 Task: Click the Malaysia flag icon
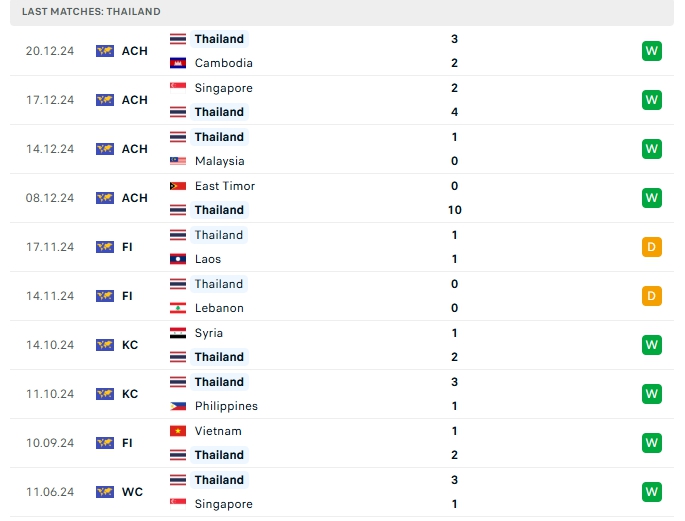point(178,161)
